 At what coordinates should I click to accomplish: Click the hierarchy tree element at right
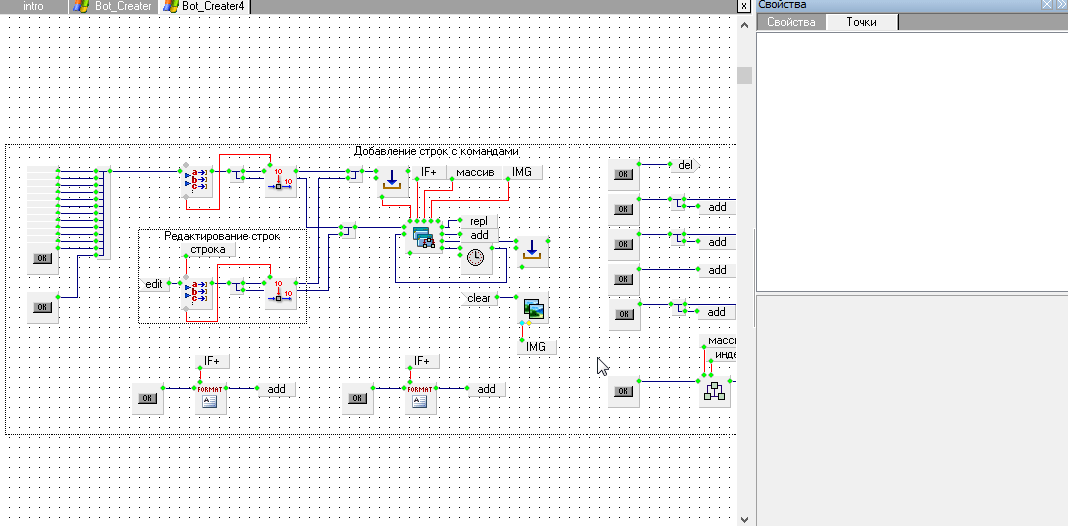click(714, 391)
